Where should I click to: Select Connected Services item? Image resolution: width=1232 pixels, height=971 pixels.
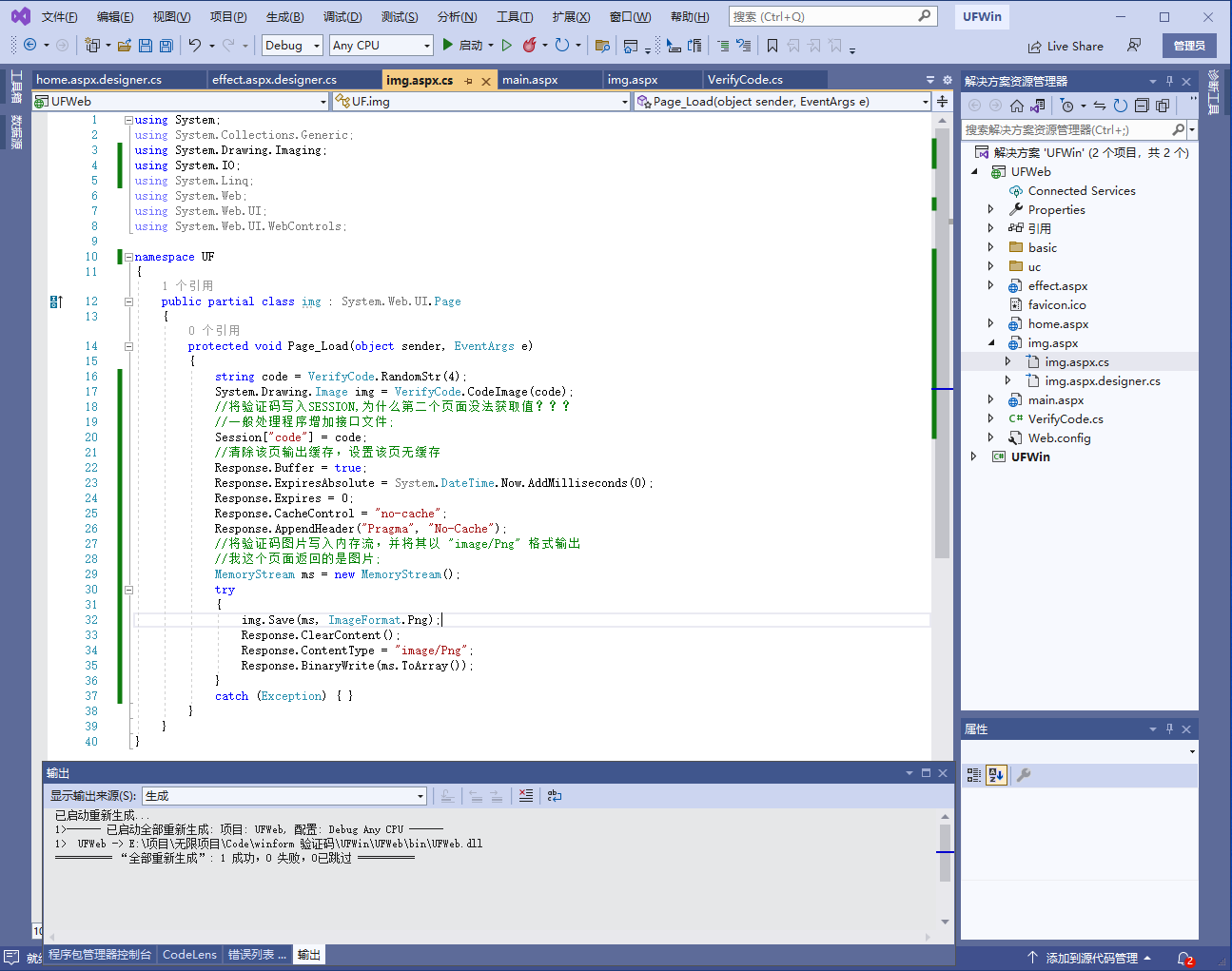[x=1082, y=191]
